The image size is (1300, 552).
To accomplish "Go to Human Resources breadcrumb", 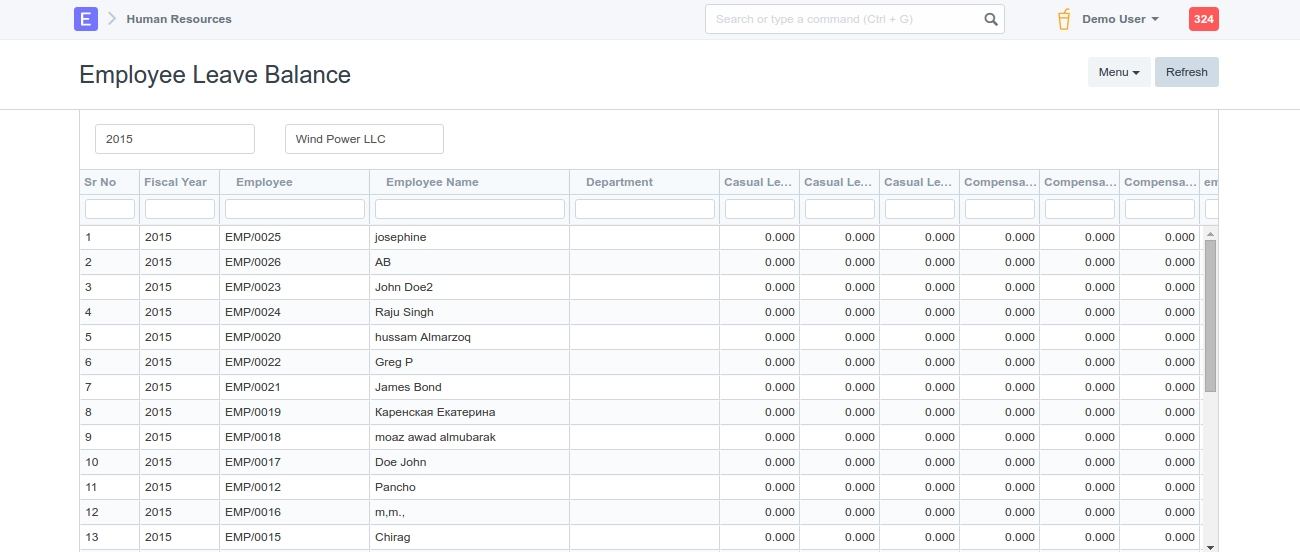I will coord(178,19).
